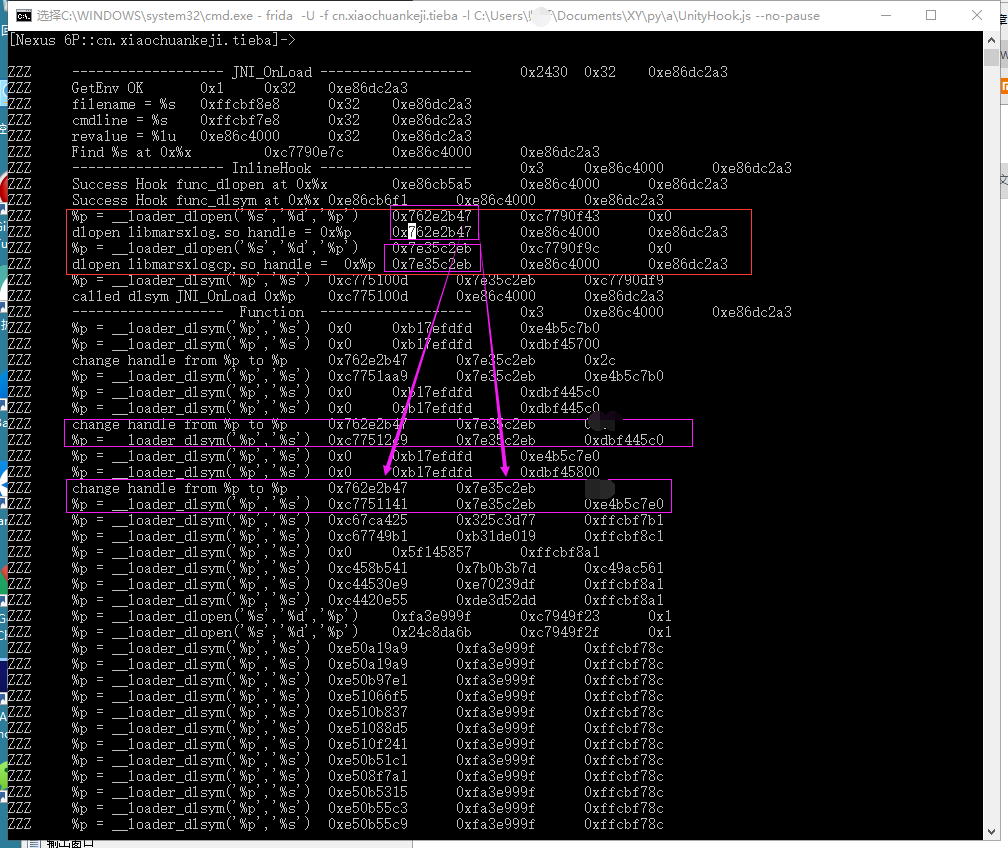
Task: Click the value 0xe50b97e1
Action: point(368,680)
